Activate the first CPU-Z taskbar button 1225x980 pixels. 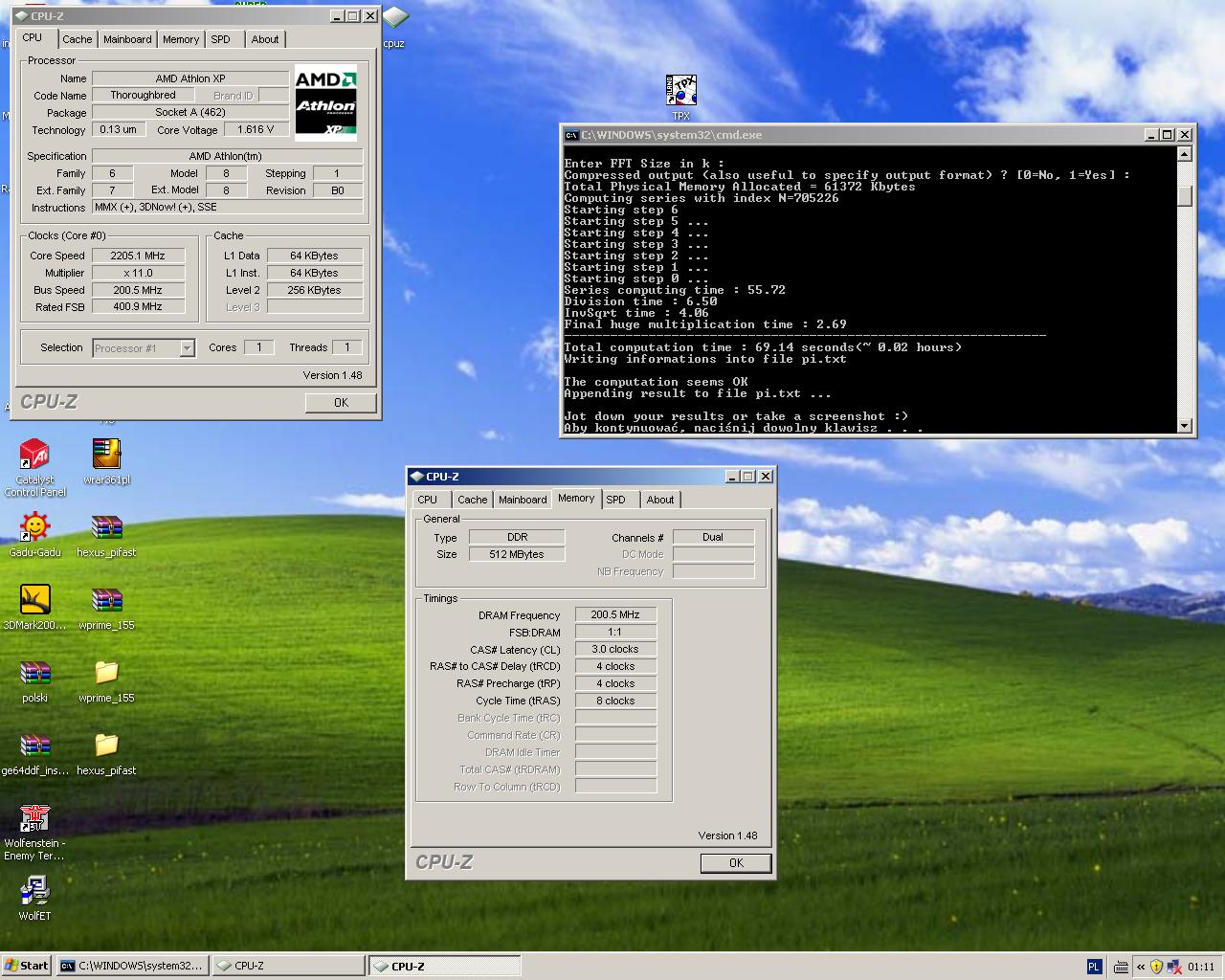coord(287,967)
